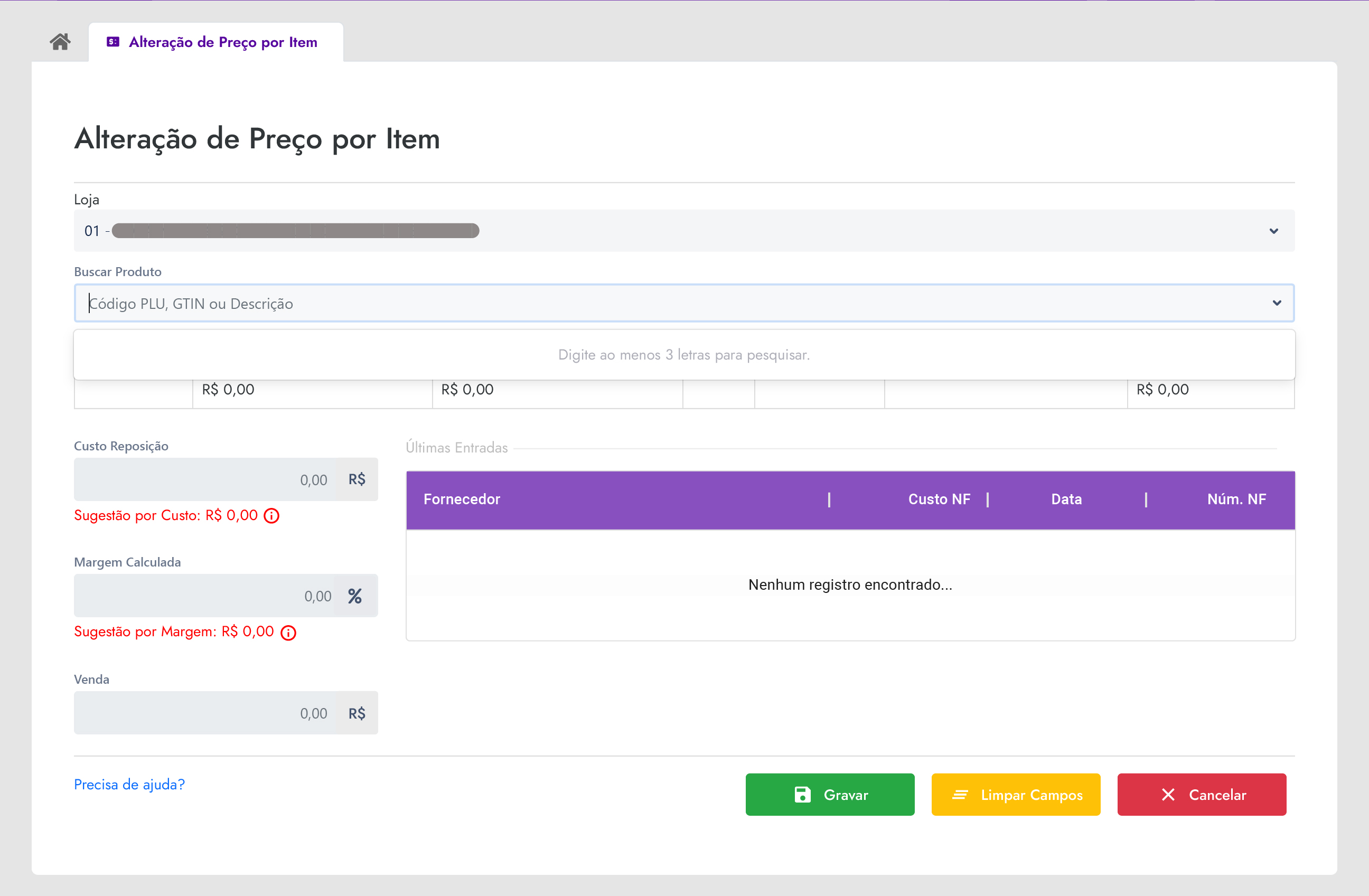Click info icon next to Sugestão por Custo
The height and width of the screenshot is (896, 1369).
[x=271, y=516]
